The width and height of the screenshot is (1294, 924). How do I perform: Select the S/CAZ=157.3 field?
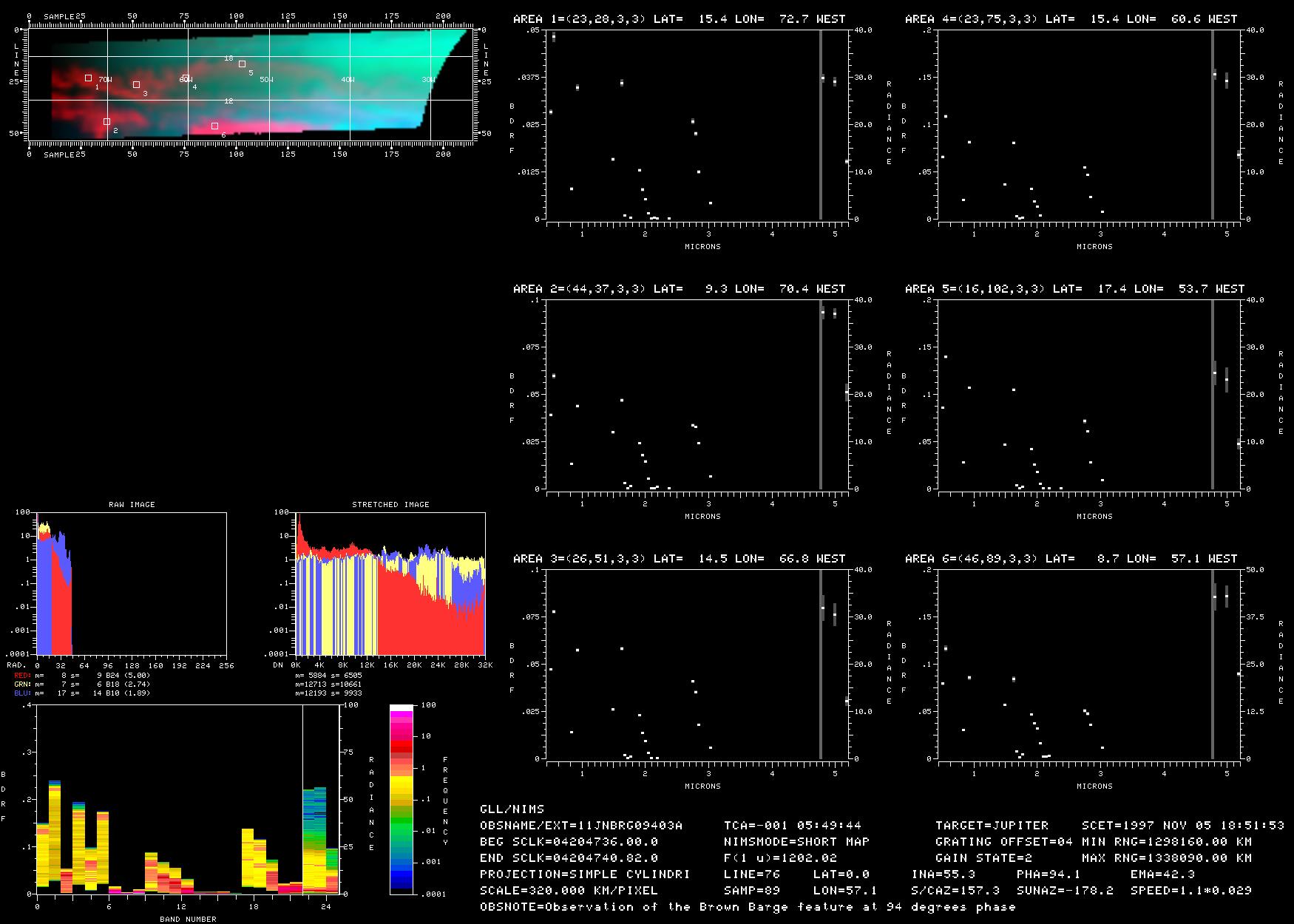[955, 891]
